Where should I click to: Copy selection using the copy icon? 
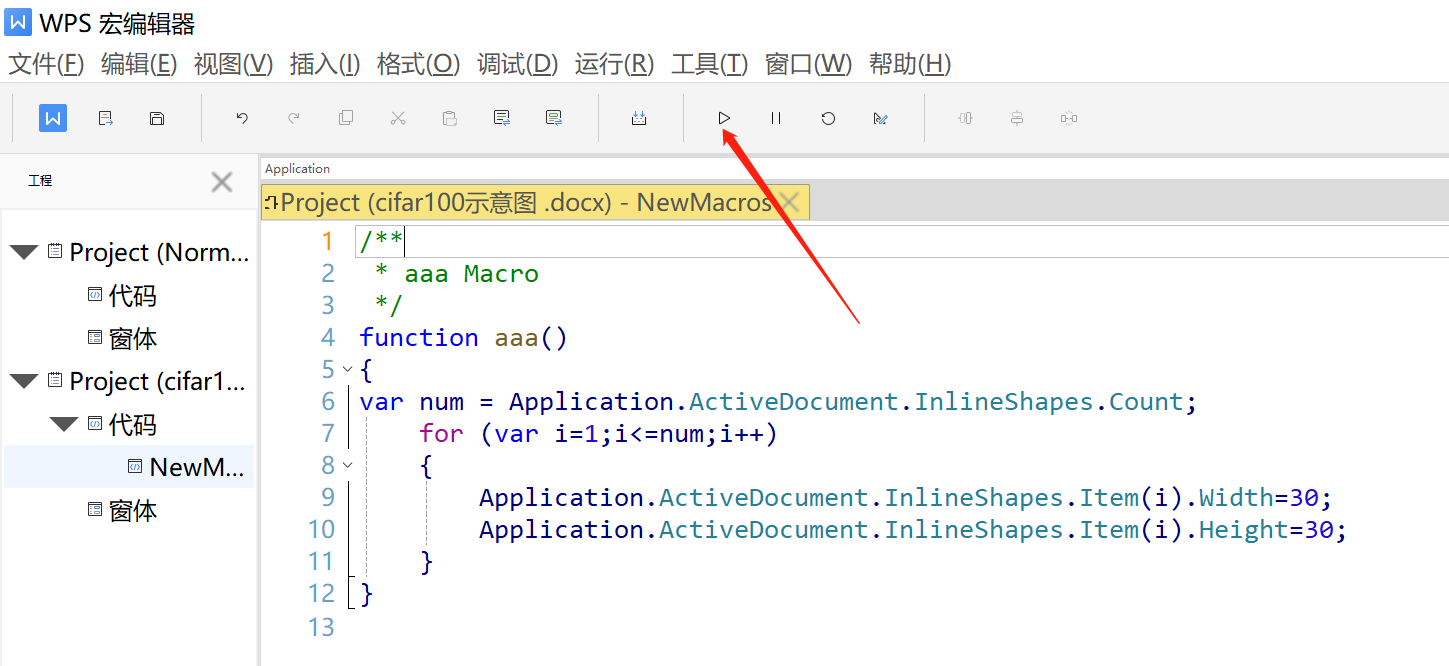coord(346,118)
